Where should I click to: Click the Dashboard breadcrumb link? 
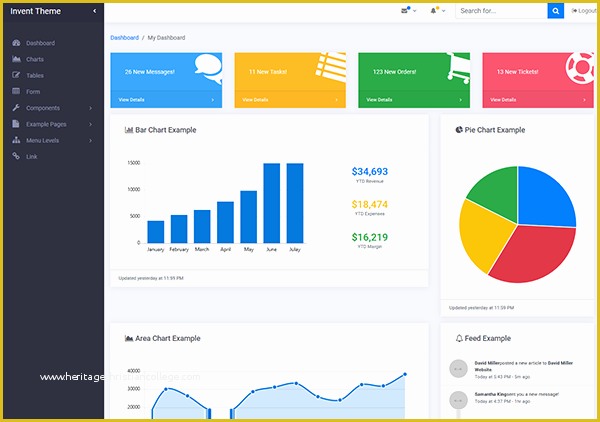(124, 37)
